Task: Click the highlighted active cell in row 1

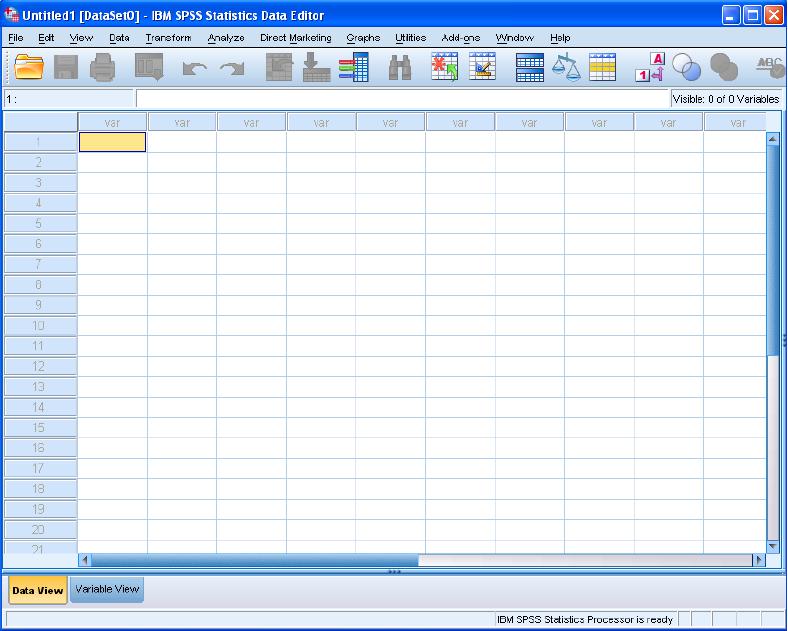Action: 112,142
